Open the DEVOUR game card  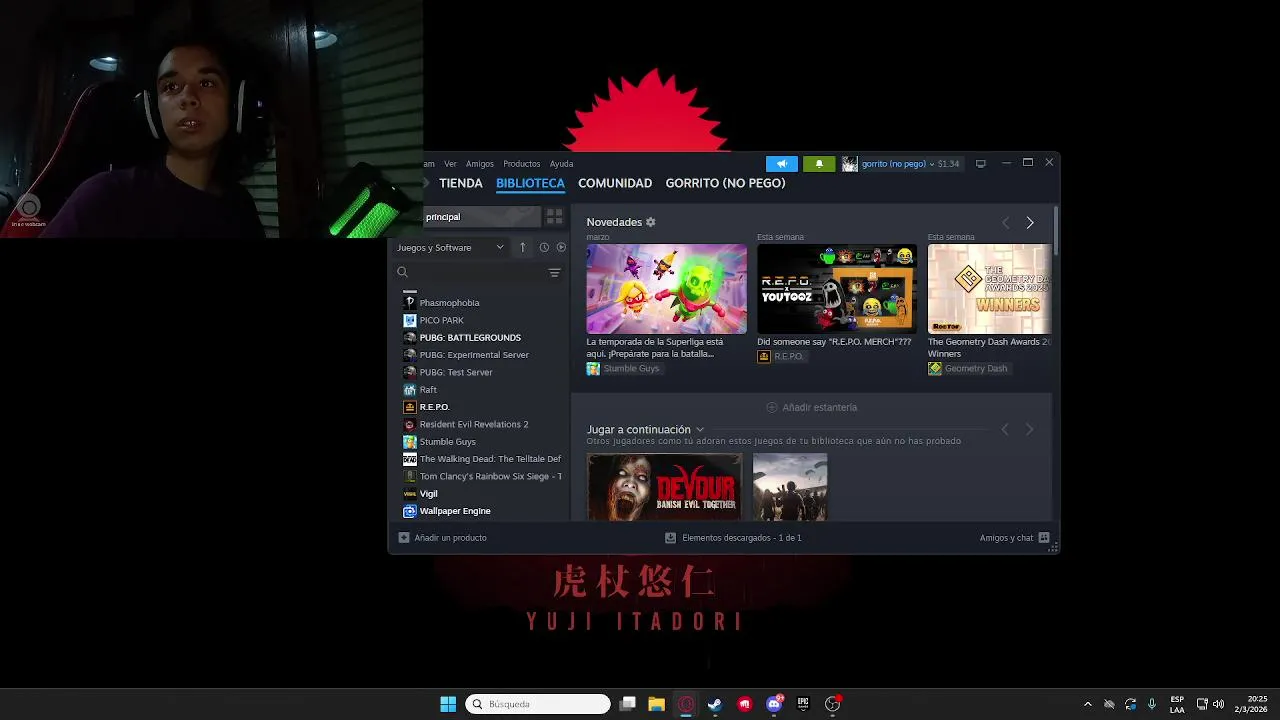click(665, 487)
